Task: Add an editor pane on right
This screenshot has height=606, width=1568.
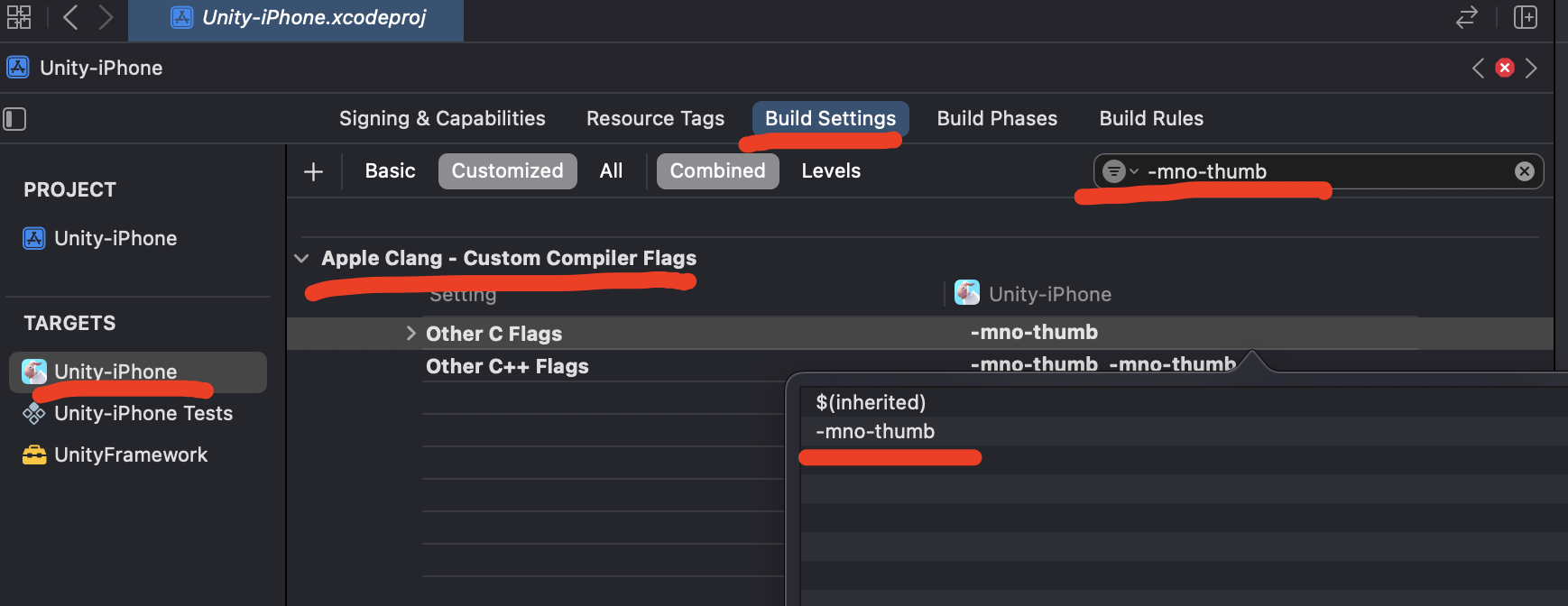Action: 1526,17
